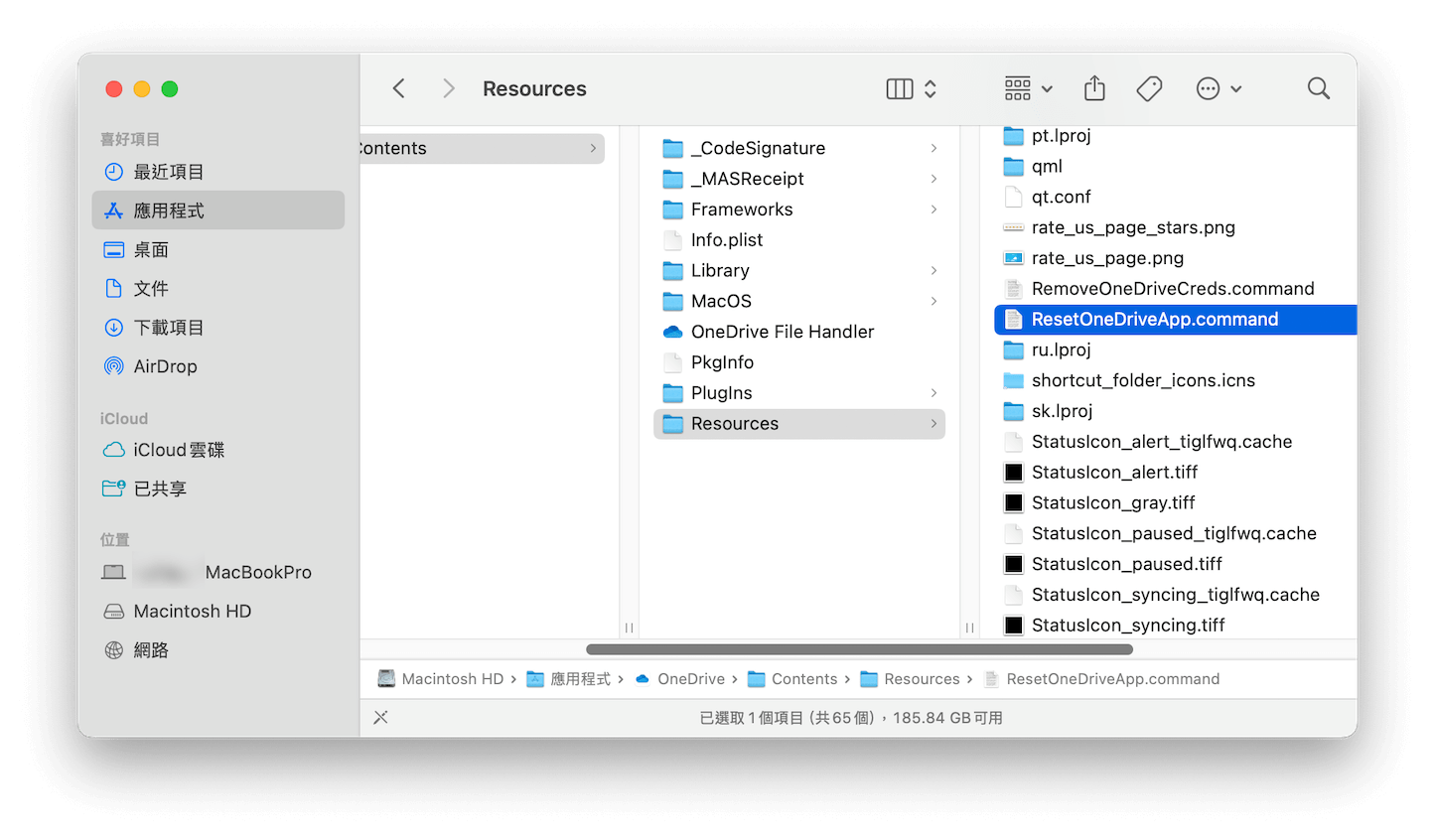Click Resources in the path bar
1435x840 pixels.
pos(910,679)
